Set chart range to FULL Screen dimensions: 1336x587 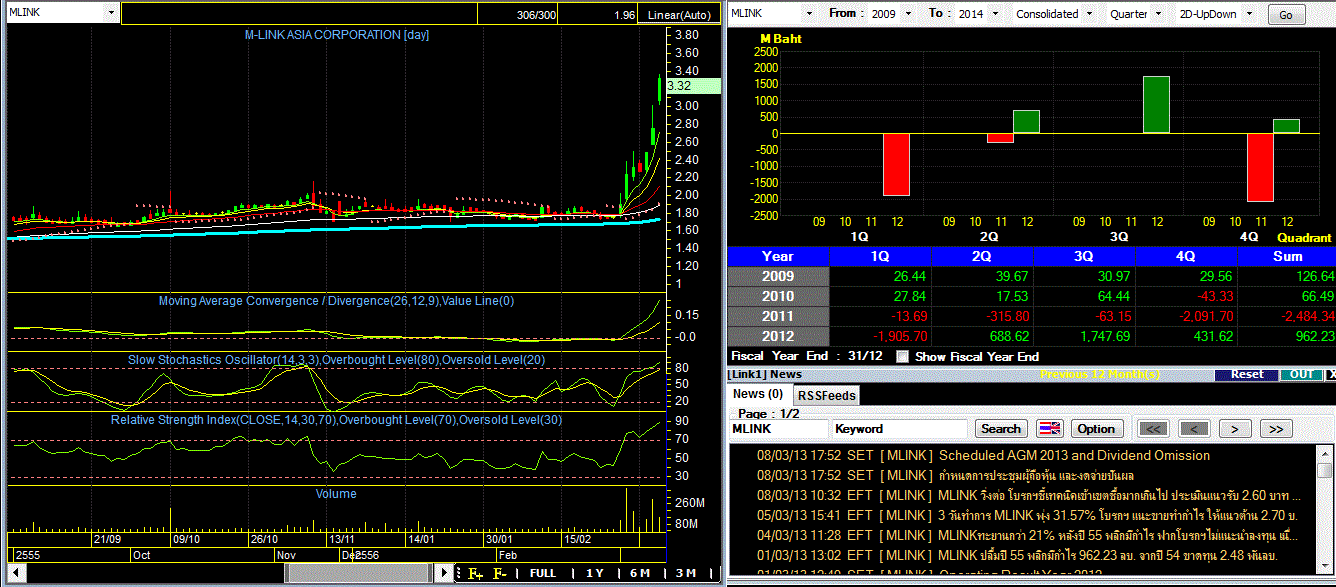click(x=543, y=573)
